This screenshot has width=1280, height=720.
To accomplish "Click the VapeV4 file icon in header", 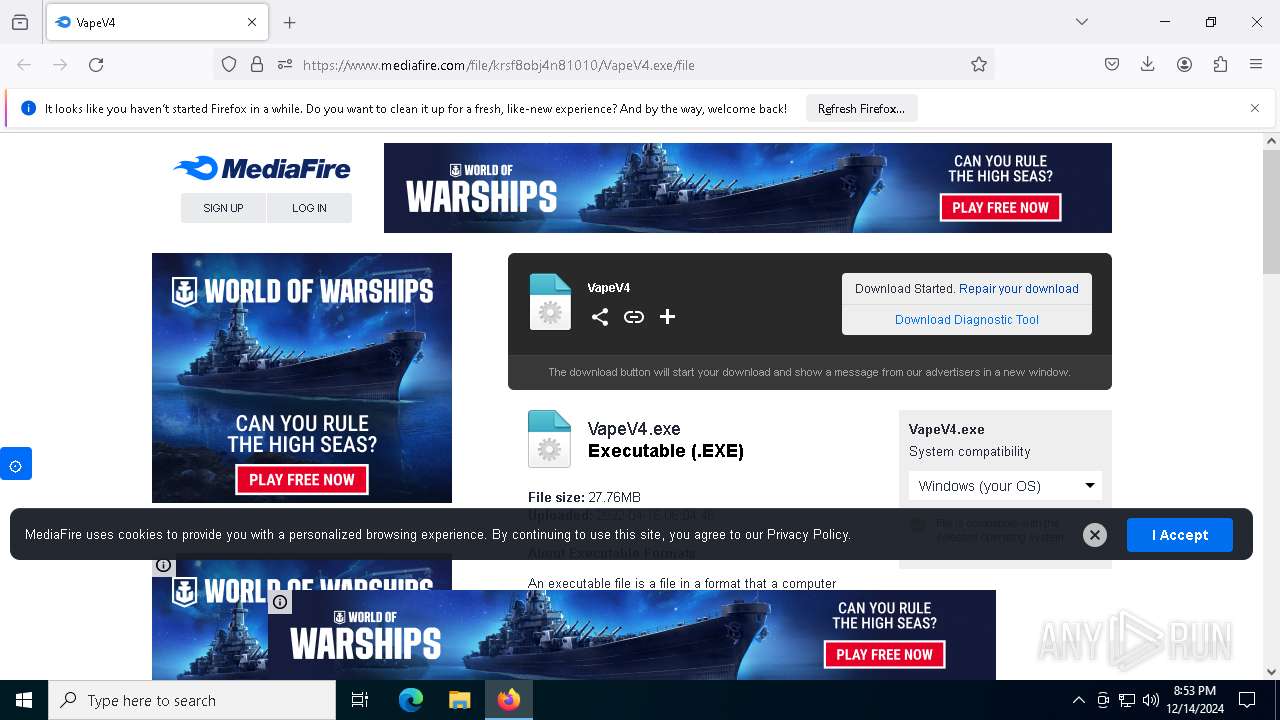I will click(550, 301).
